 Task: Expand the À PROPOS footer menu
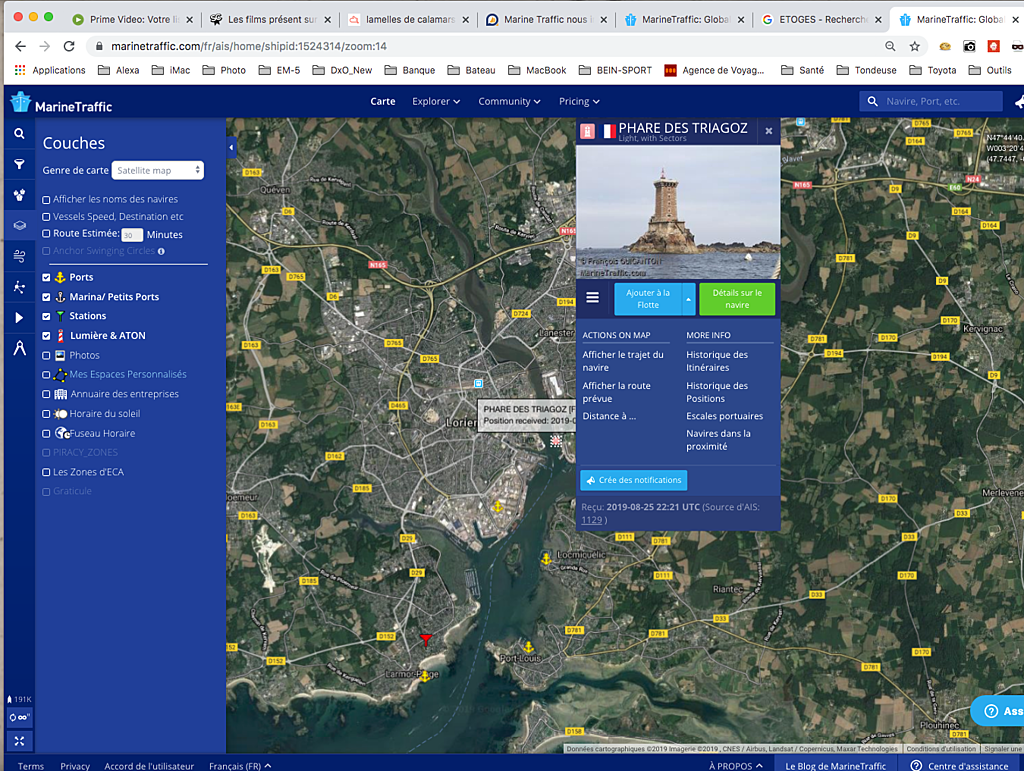(x=736, y=766)
